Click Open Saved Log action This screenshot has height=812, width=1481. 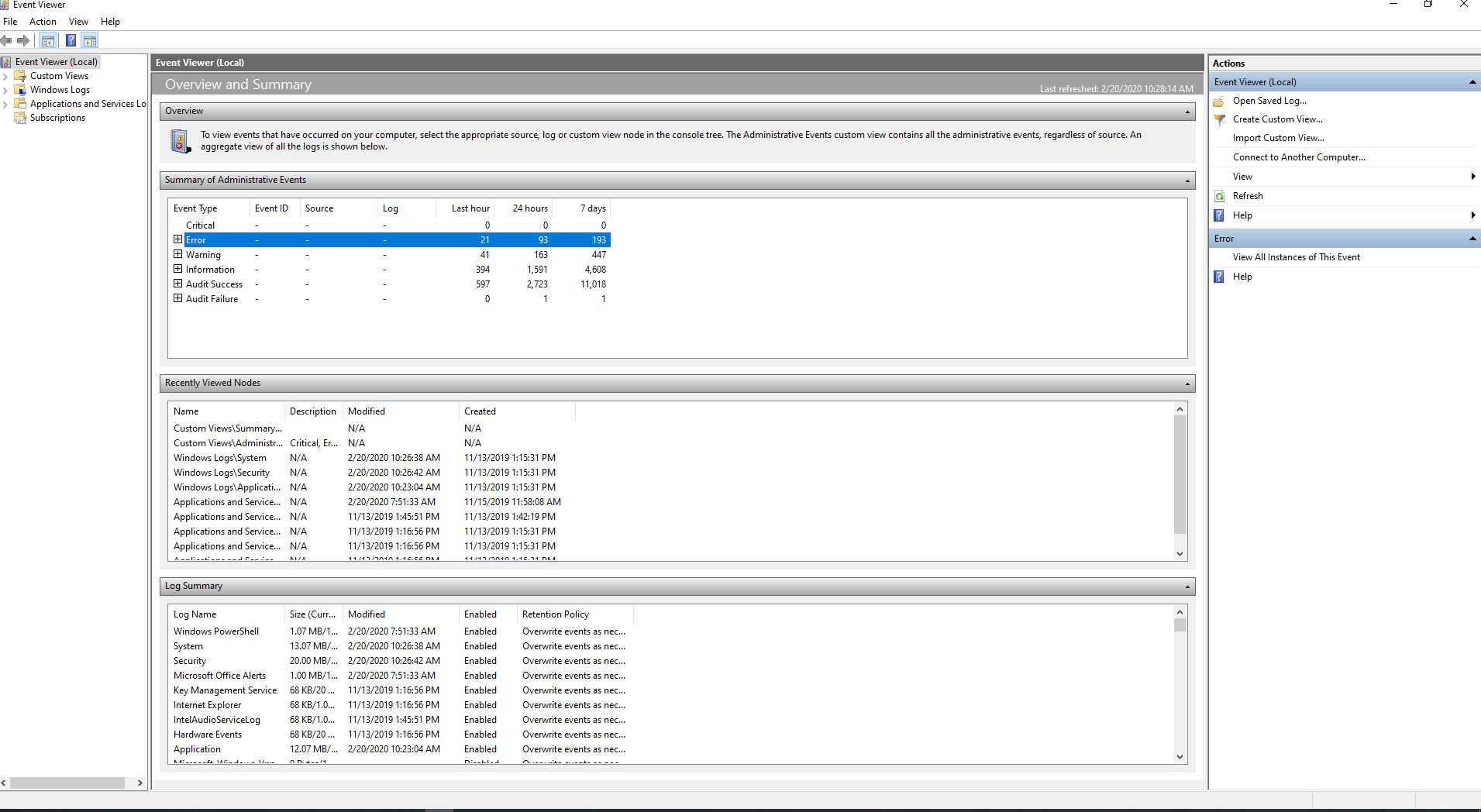tap(1269, 101)
